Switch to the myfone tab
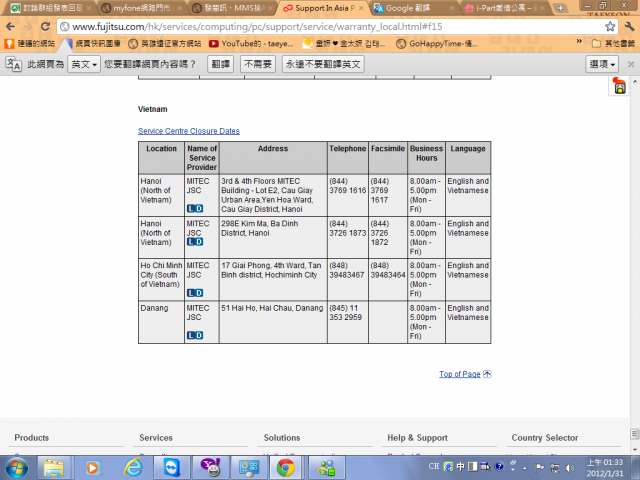This screenshot has height=480, width=640. 141,8
